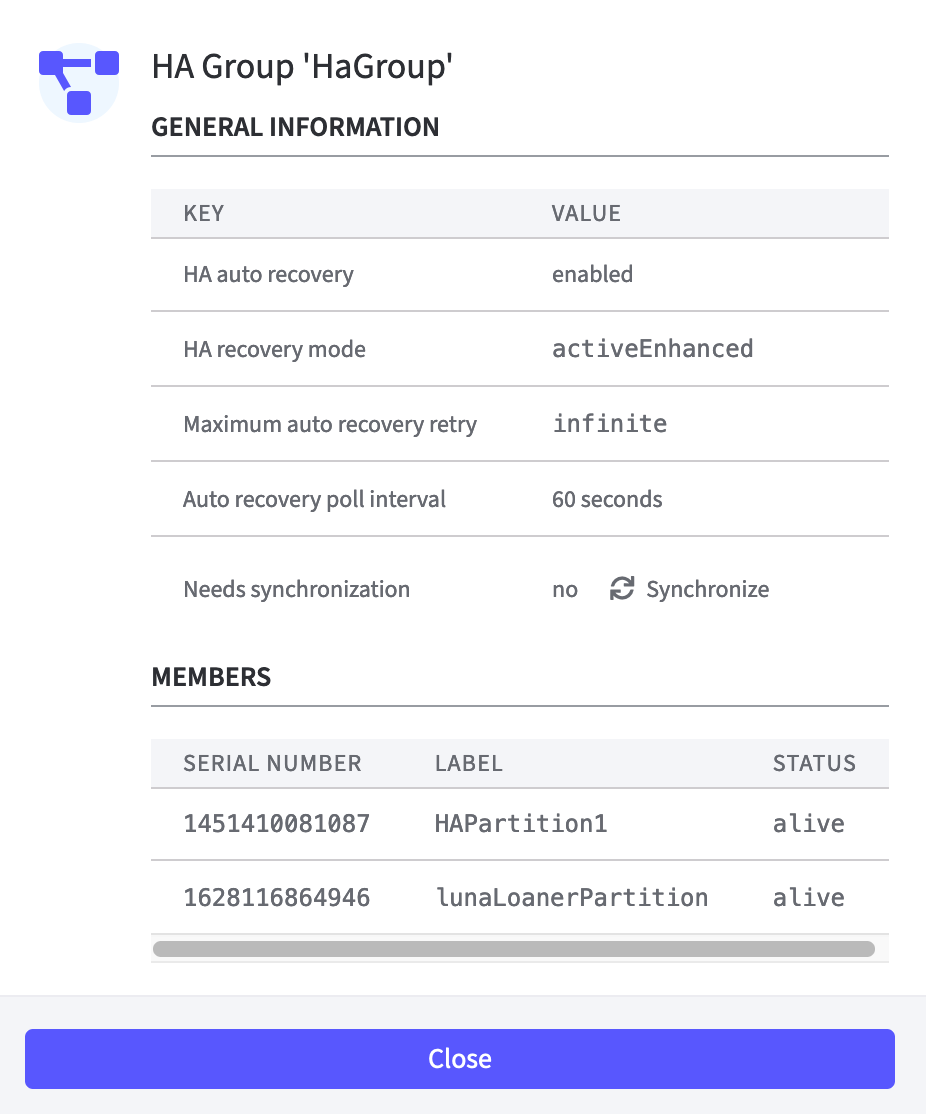This screenshot has height=1114, width=926.
Task: Select the Synchronize action
Action: pos(707,589)
